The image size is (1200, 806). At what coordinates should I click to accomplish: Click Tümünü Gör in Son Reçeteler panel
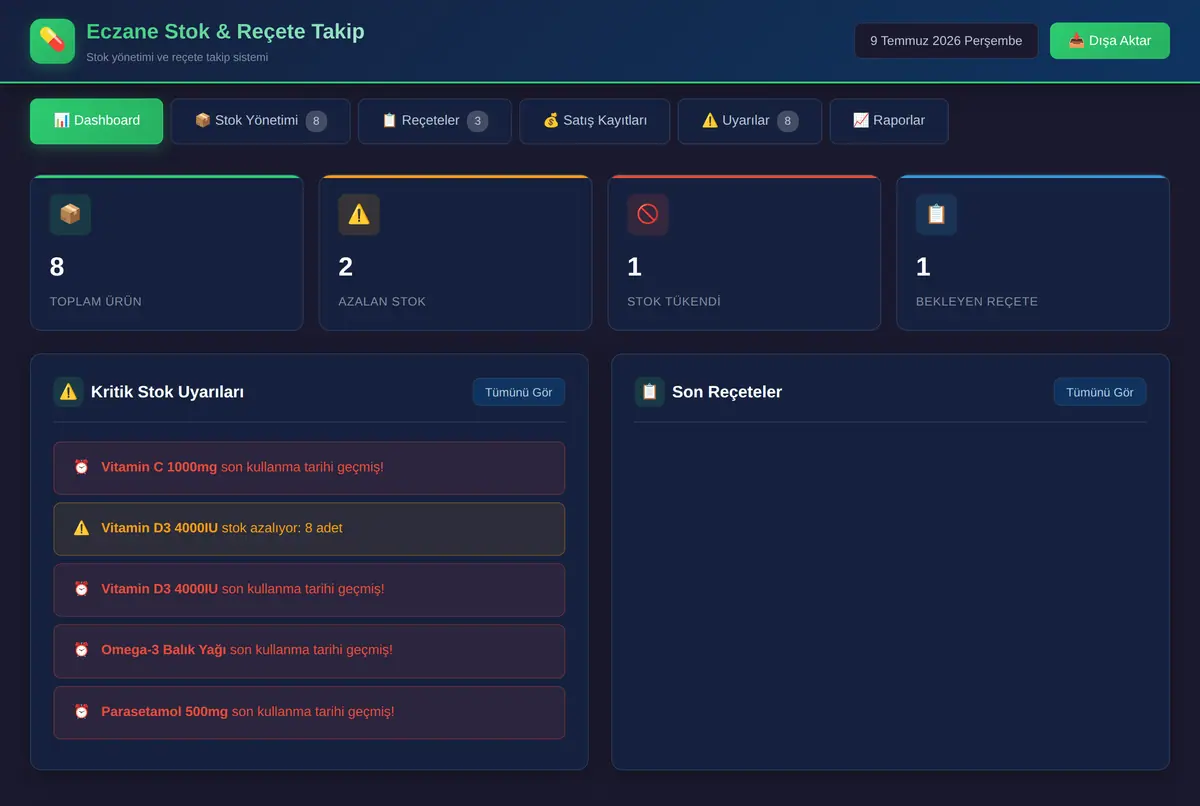pyautogui.click(x=1100, y=392)
